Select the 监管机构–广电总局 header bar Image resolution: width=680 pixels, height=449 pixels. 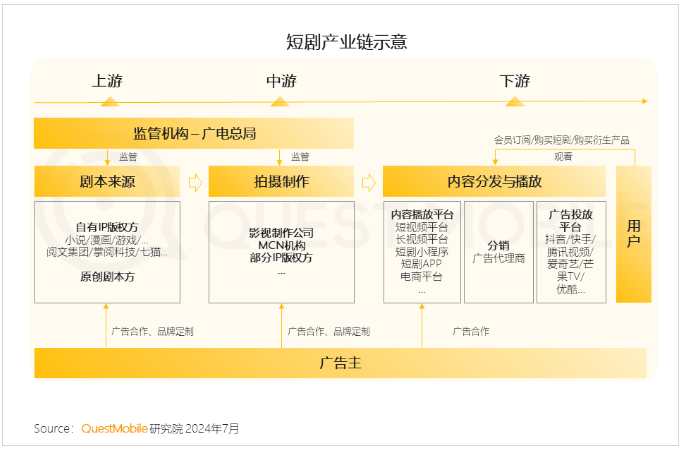[x=194, y=133]
